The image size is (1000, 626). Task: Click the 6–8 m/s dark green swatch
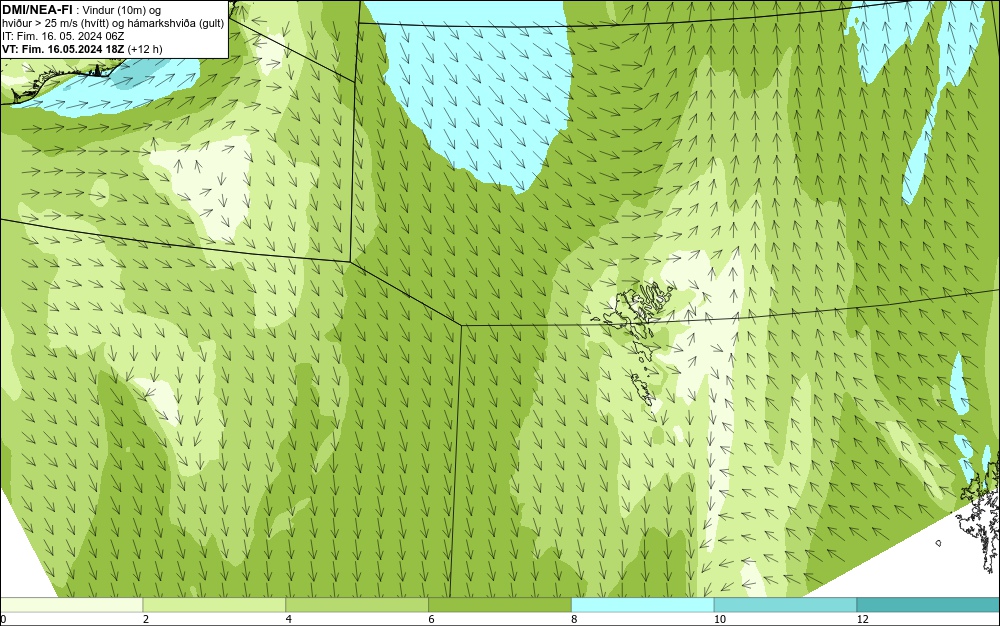[500, 605]
